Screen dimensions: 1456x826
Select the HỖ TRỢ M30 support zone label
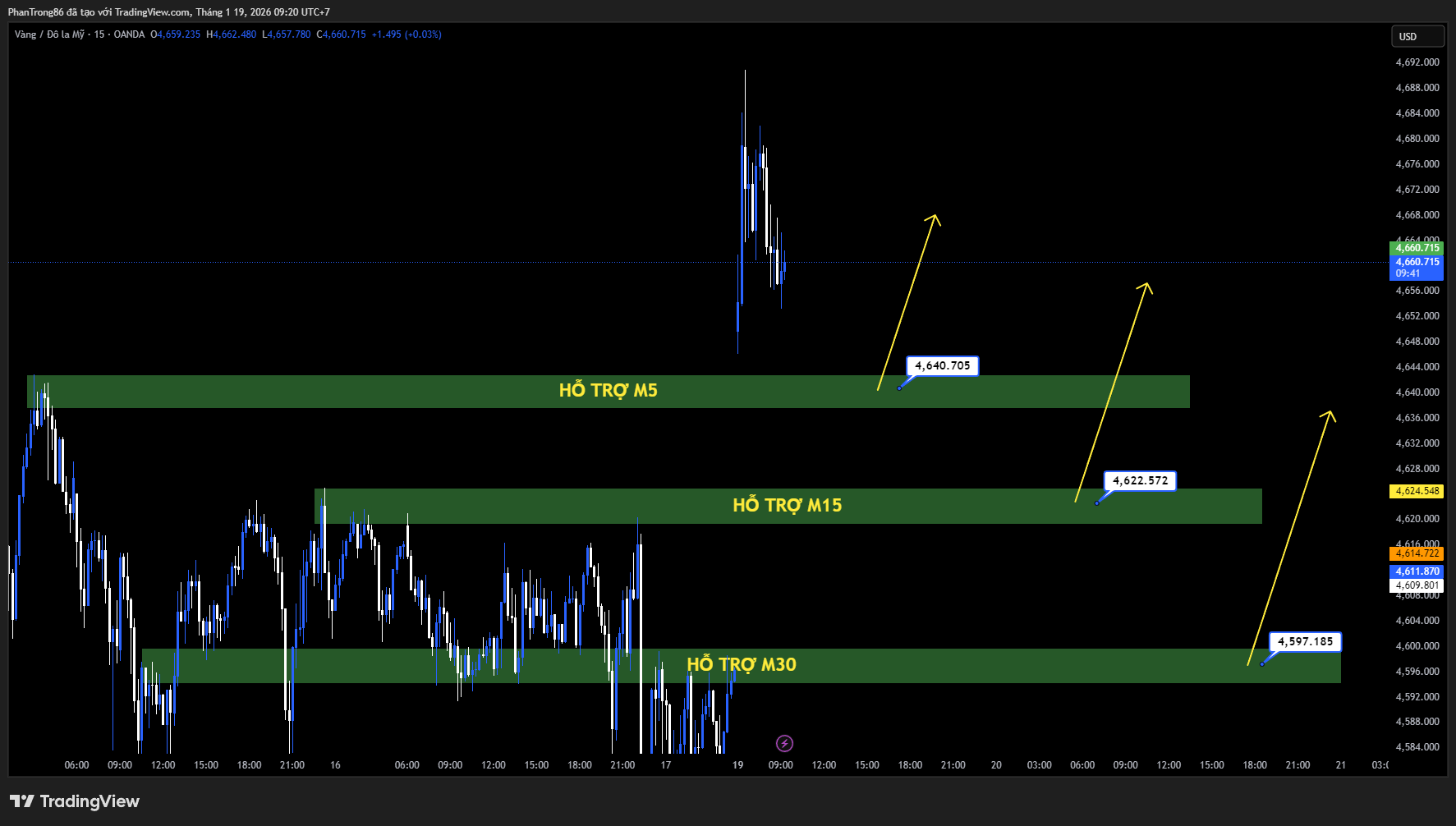[741, 665]
